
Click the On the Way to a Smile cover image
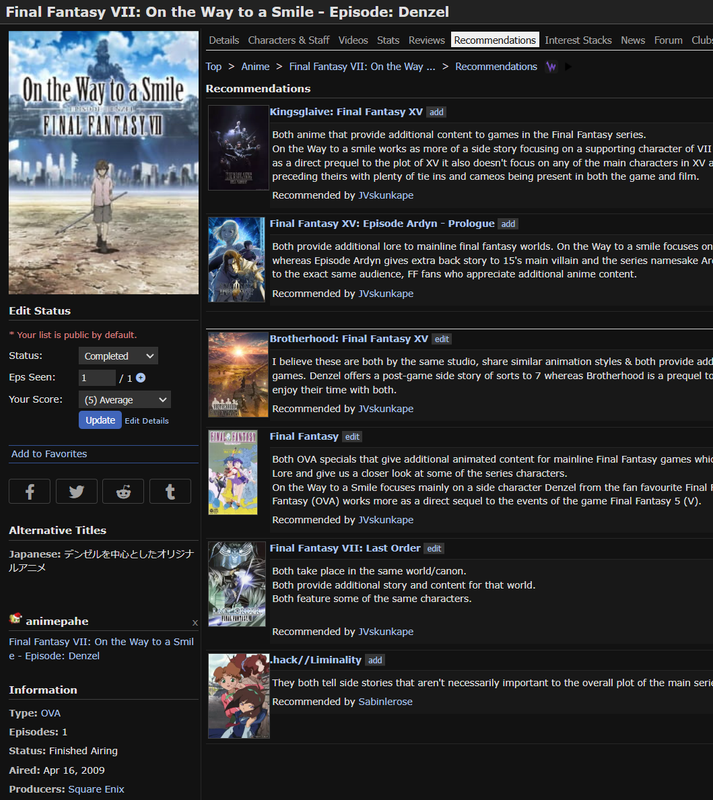(x=104, y=162)
